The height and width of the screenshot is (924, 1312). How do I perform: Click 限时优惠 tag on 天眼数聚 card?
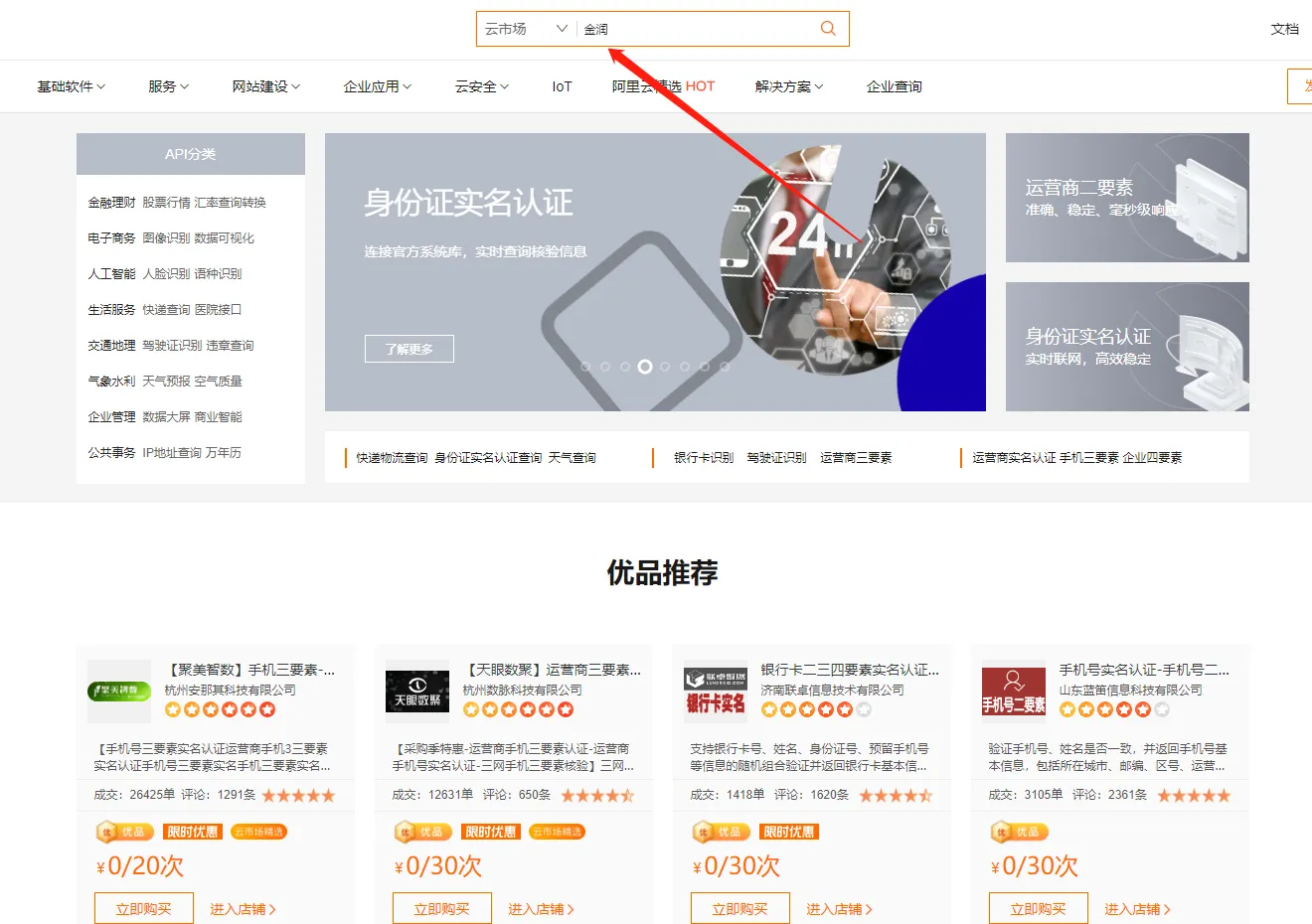click(491, 832)
